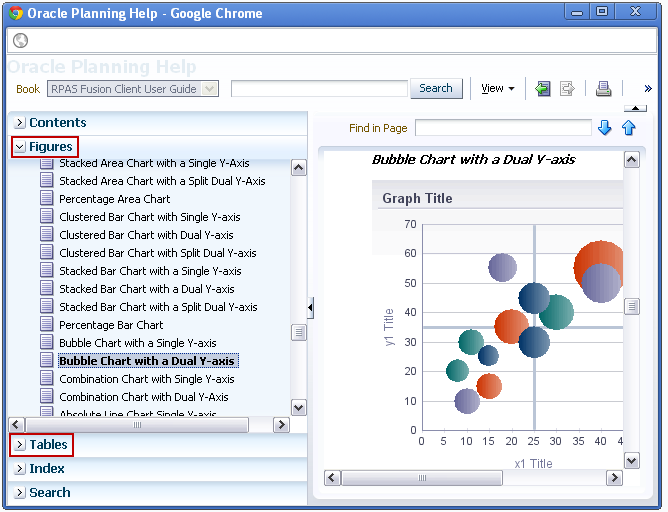The height and width of the screenshot is (512, 668).
Task: Click left pane horizontal scroll right arrow
Action: pyautogui.click(x=281, y=425)
